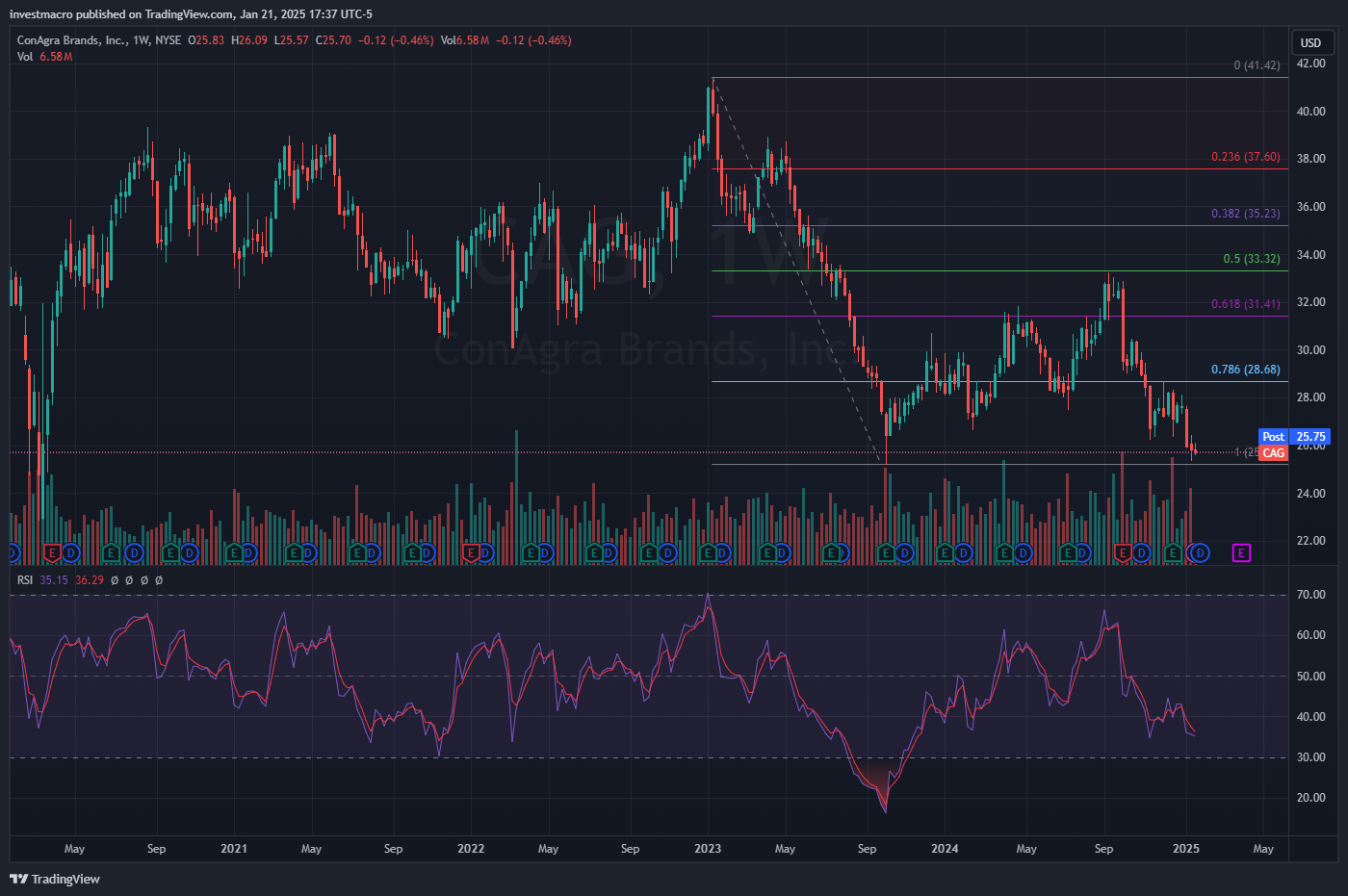Click the 0.236 (37.60) Fibonacci level label

[x=1245, y=157]
